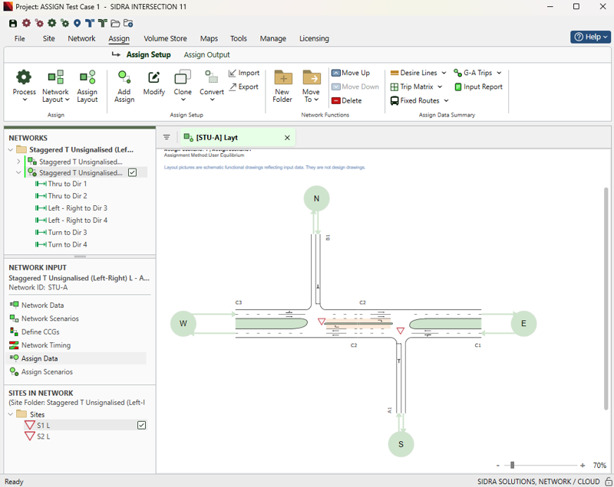Viewport: 614px width, 487px height.
Task: Click the Save icon in quick access toolbar
Action: pos(13,23)
